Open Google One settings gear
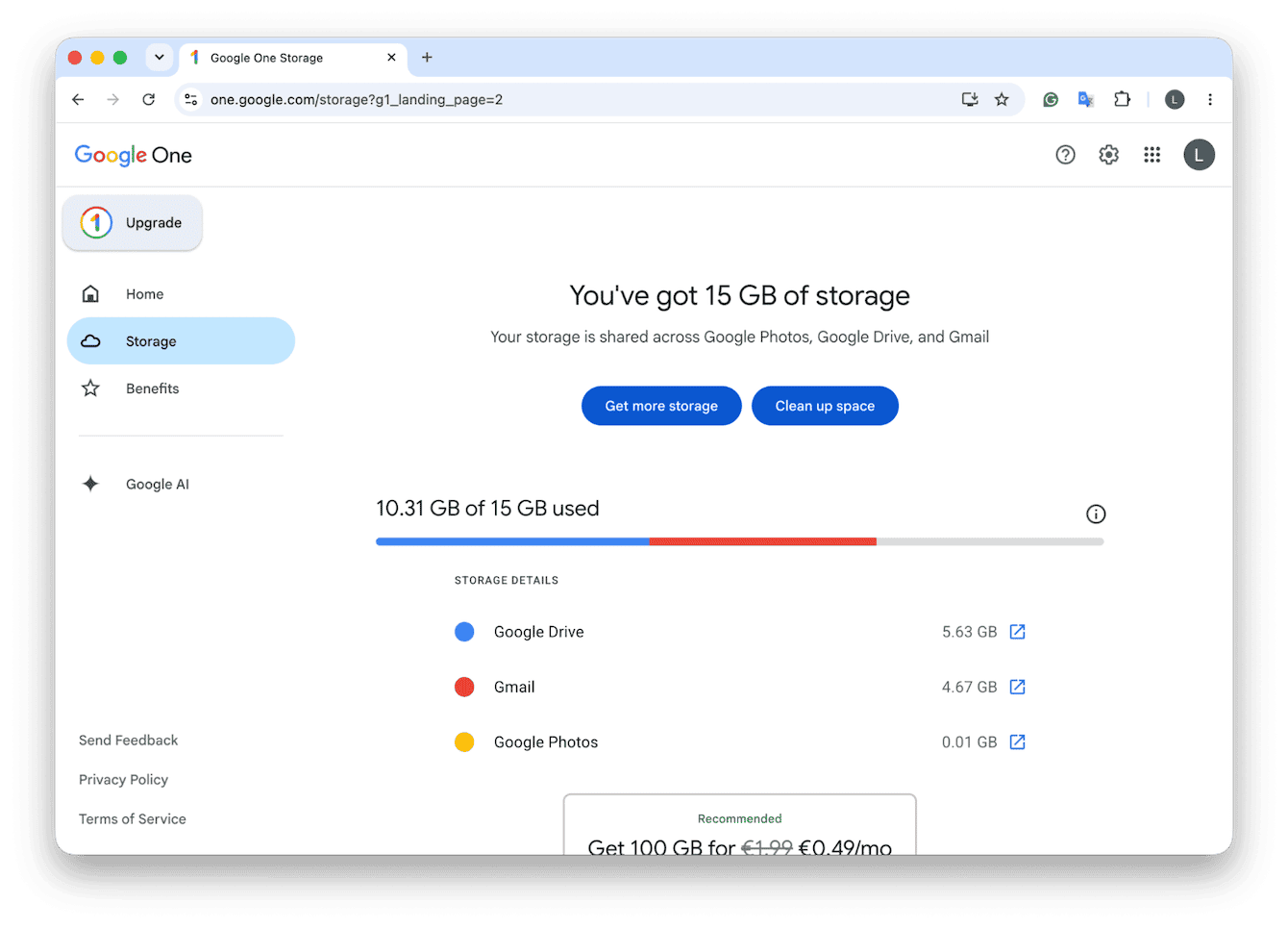 [x=1108, y=155]
